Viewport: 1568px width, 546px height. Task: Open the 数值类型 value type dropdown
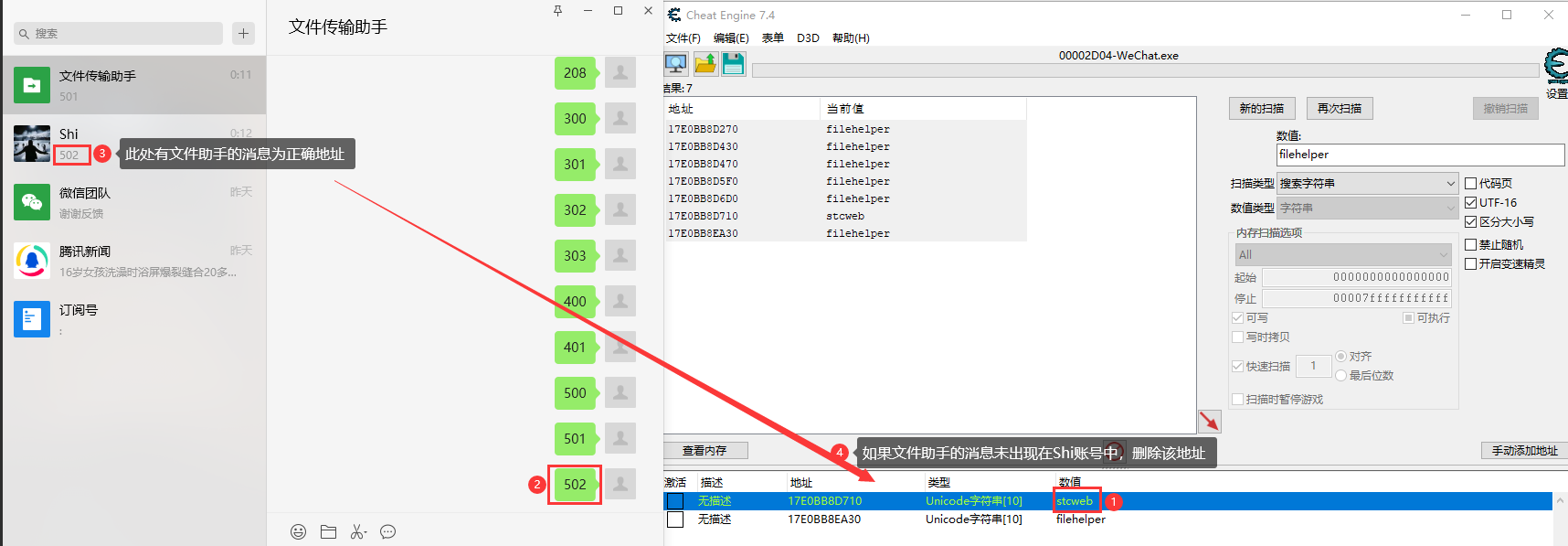pos(1367,208)
